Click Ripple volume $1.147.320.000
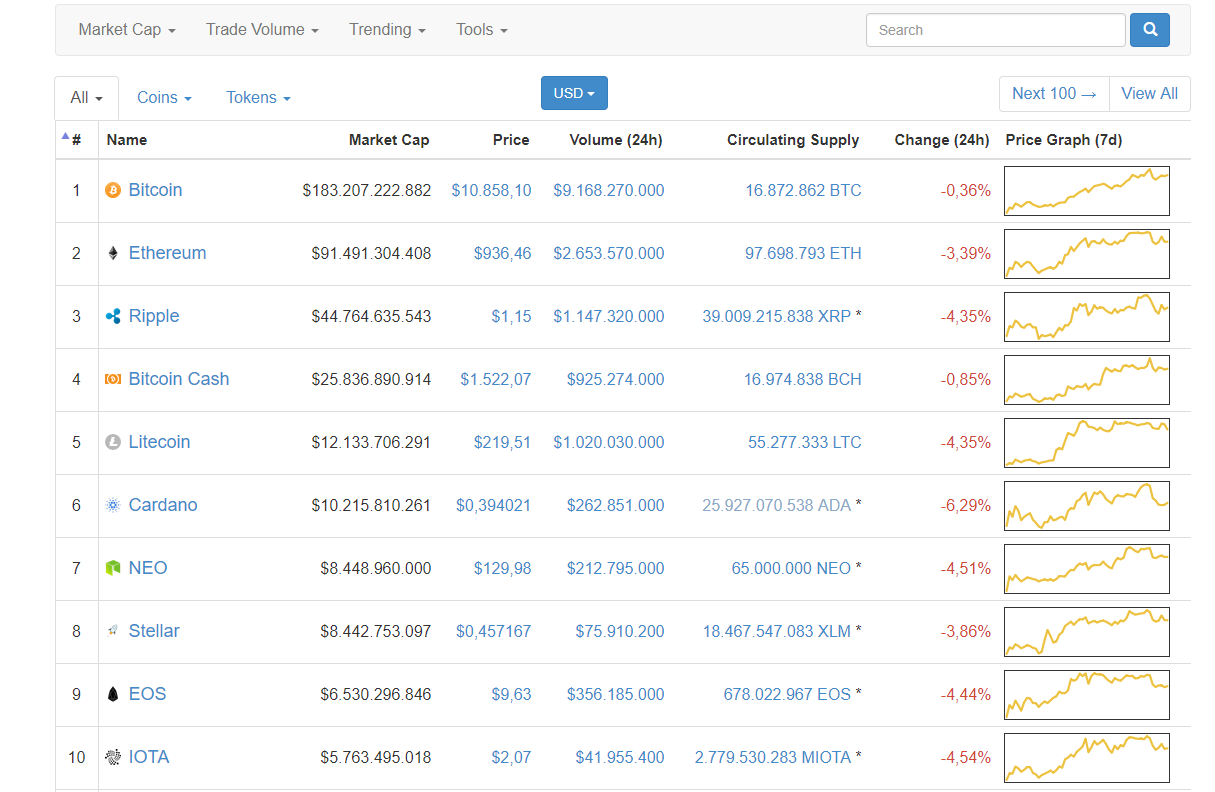 [x=608, y=316]
